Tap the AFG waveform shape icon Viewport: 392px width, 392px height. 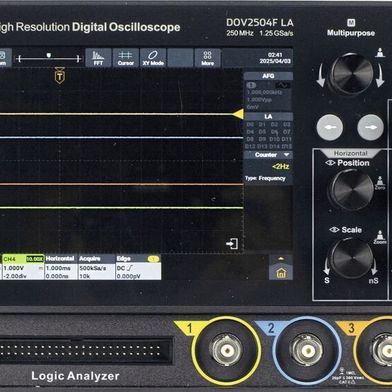pos(282,85)
